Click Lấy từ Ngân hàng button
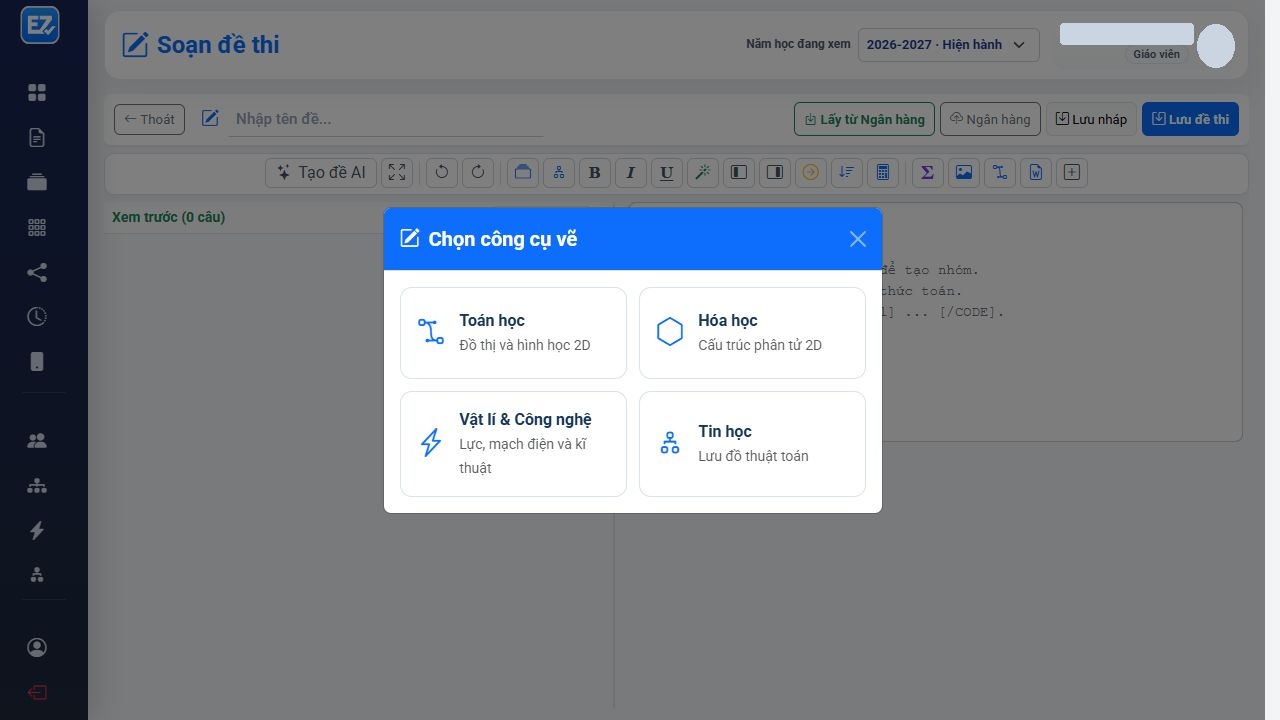The image size is (1280, 720). pos(865,119)
